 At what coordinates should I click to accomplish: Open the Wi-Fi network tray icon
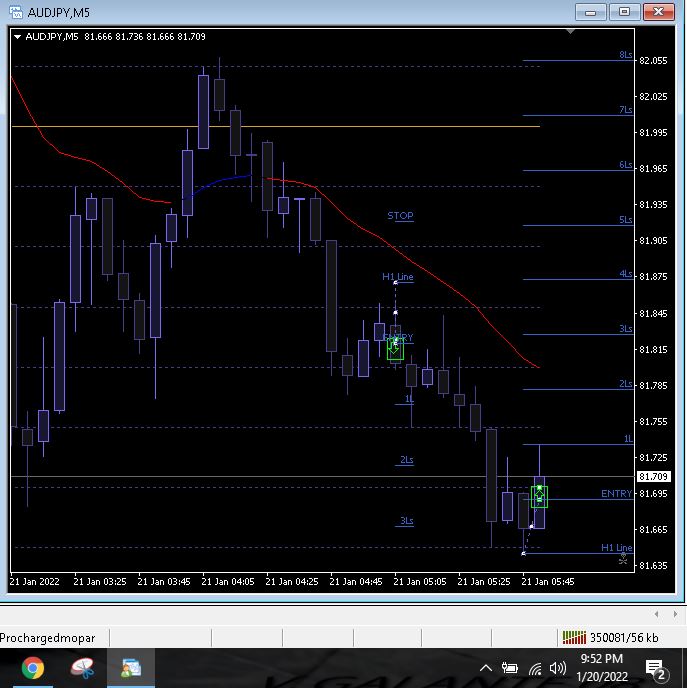(535, 669)
